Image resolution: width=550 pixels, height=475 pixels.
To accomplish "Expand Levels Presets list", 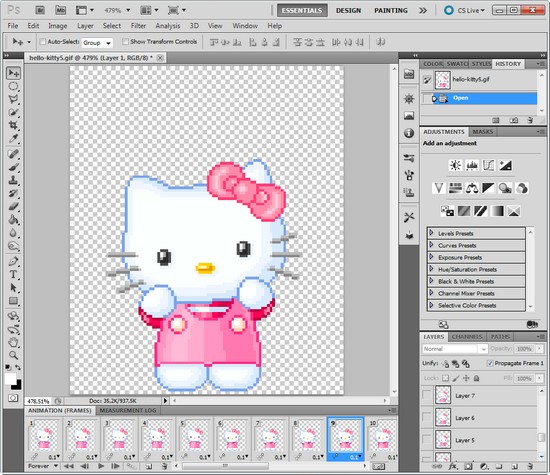I will [431, 233].
